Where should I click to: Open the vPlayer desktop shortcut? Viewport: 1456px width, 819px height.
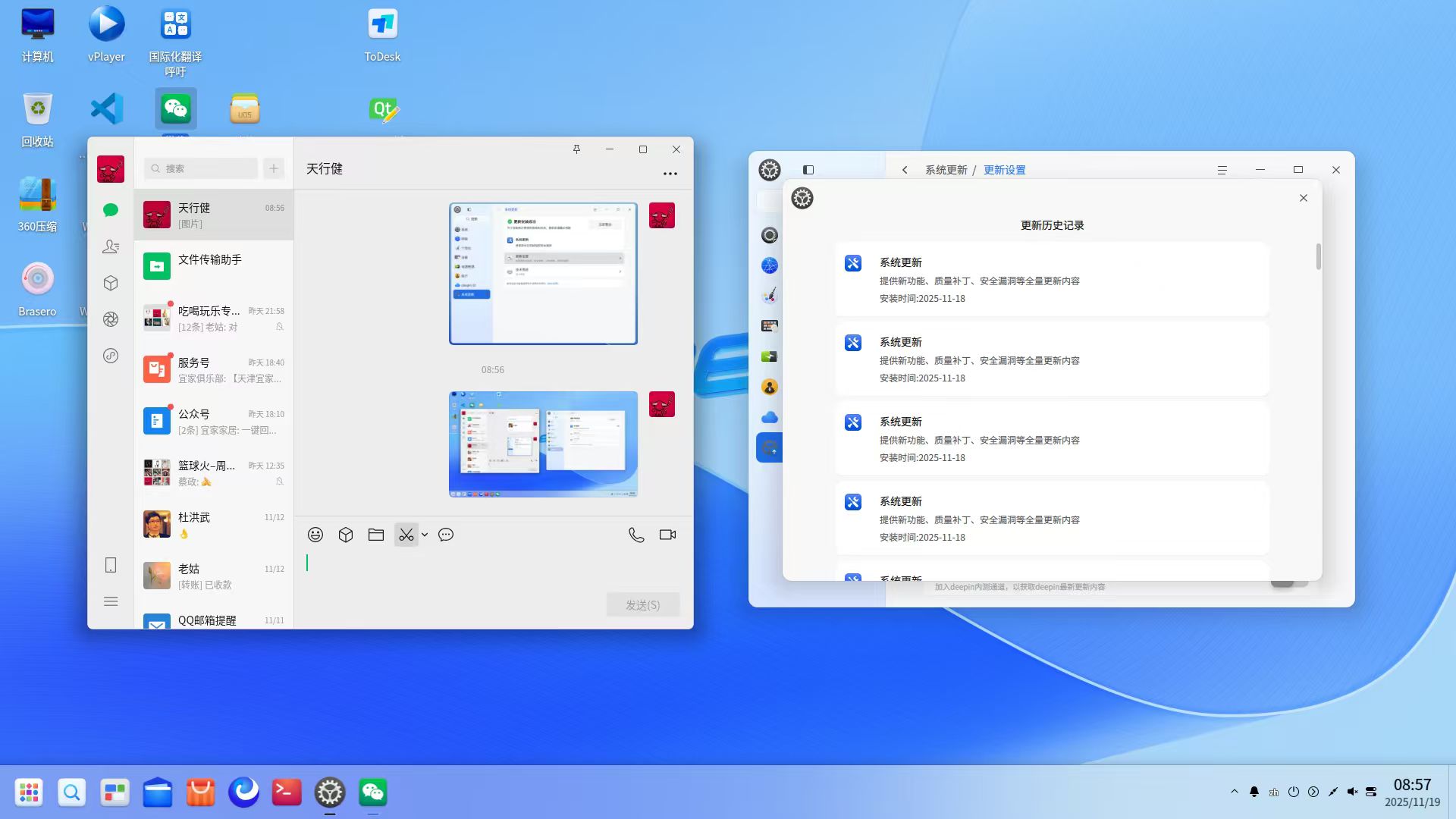click(106, 36)
